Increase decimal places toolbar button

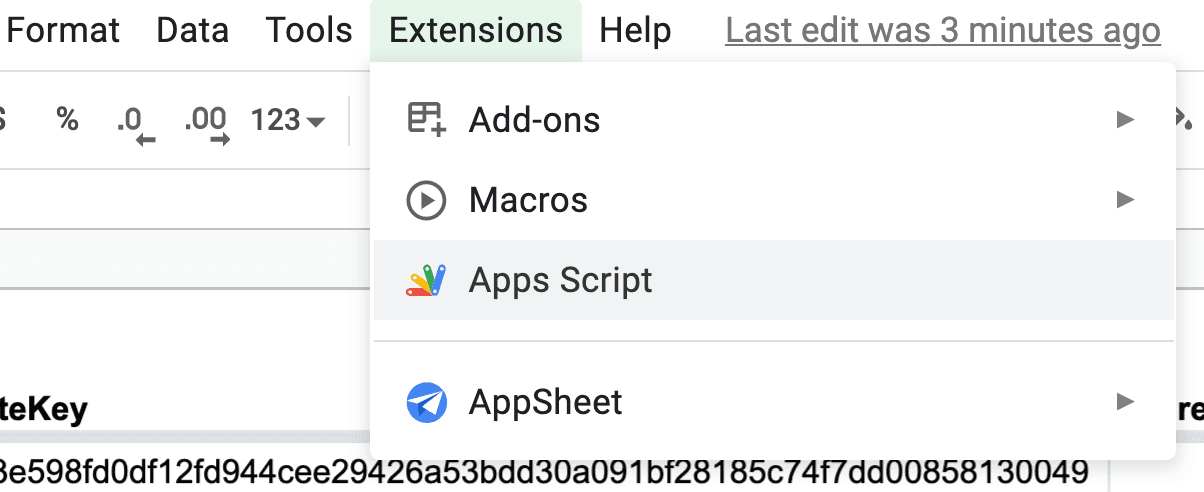tap(207, 124)
